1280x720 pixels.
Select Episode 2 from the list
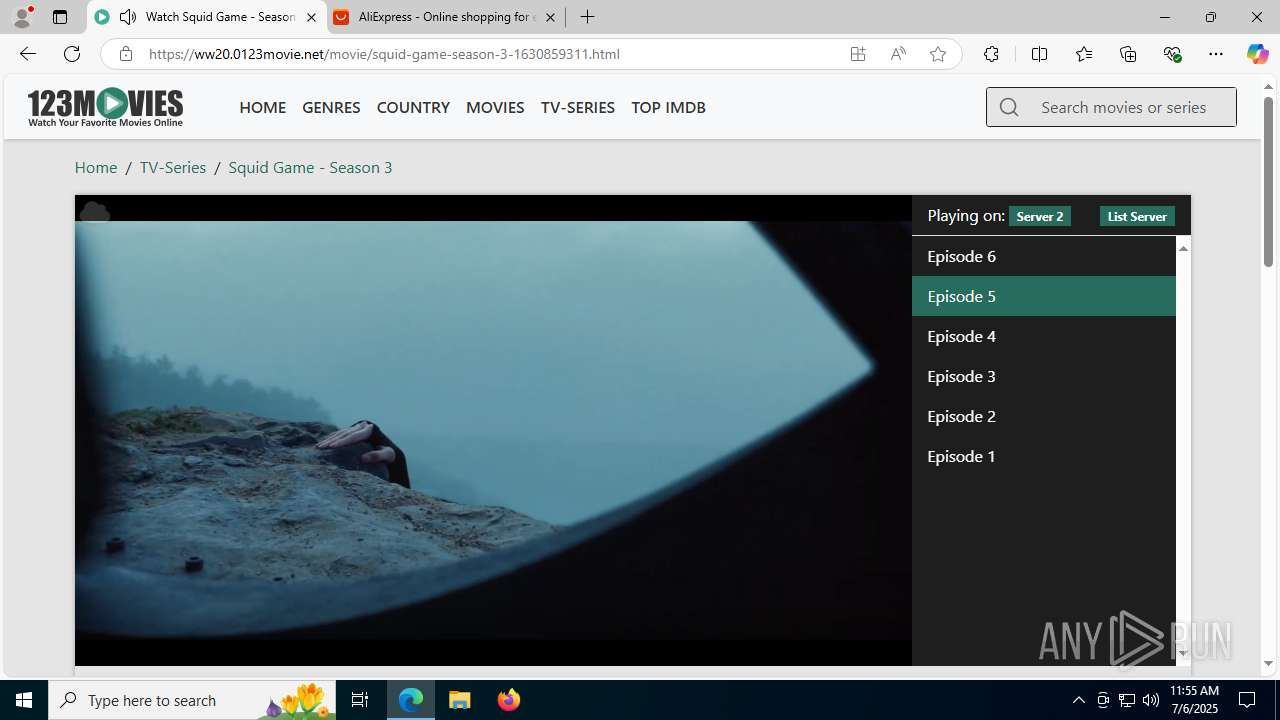[1044, 416]
